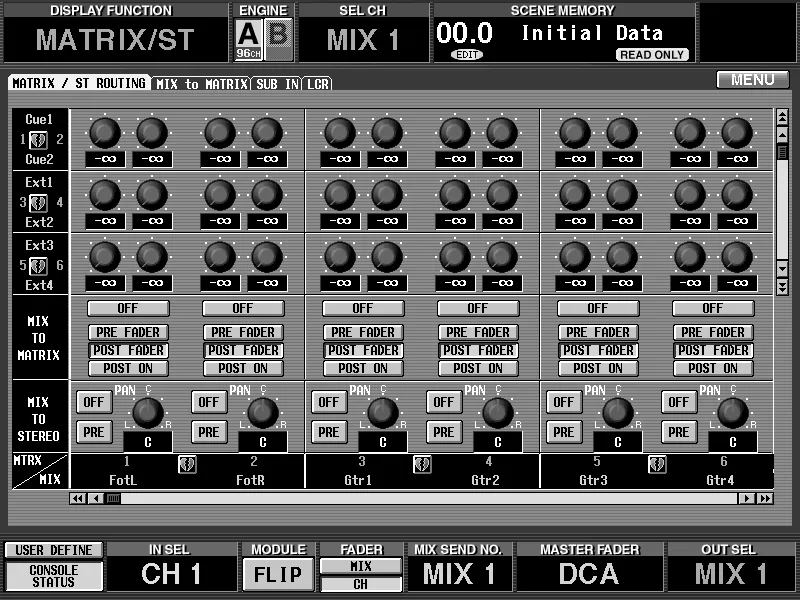Toggle MIX TO STEREO OFF button for FotL
Viewport: 800px width, 600px height.
point(94,403)
